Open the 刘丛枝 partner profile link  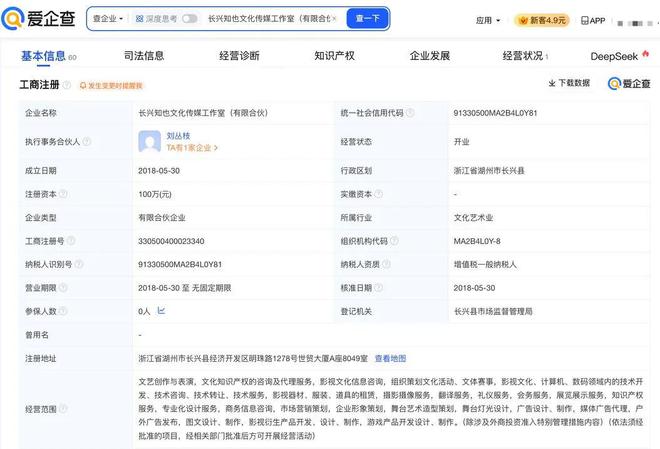point(178,135)
